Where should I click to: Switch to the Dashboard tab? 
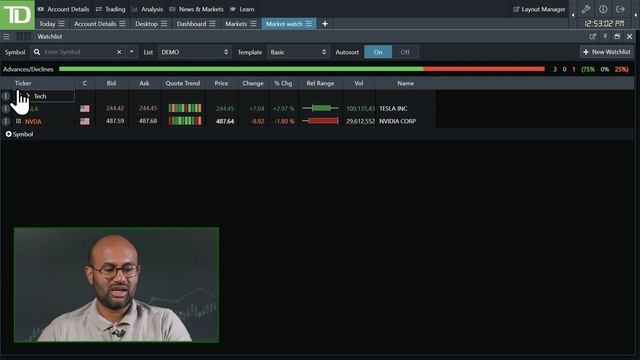[191, 24]
